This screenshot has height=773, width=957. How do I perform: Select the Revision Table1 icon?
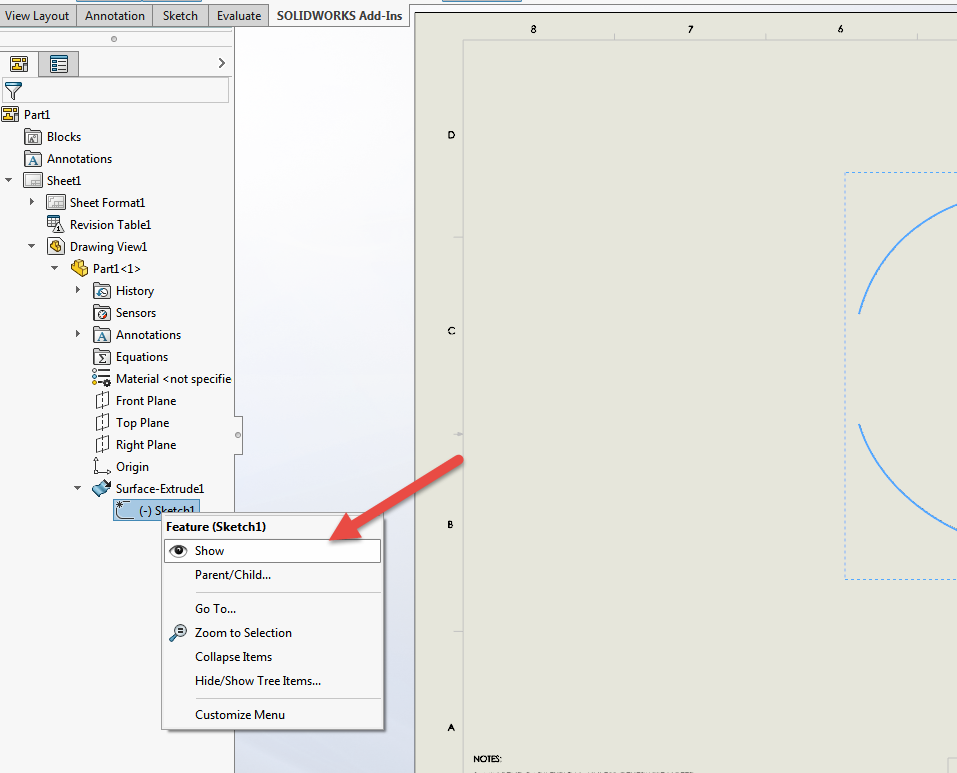tap(56, 224)
